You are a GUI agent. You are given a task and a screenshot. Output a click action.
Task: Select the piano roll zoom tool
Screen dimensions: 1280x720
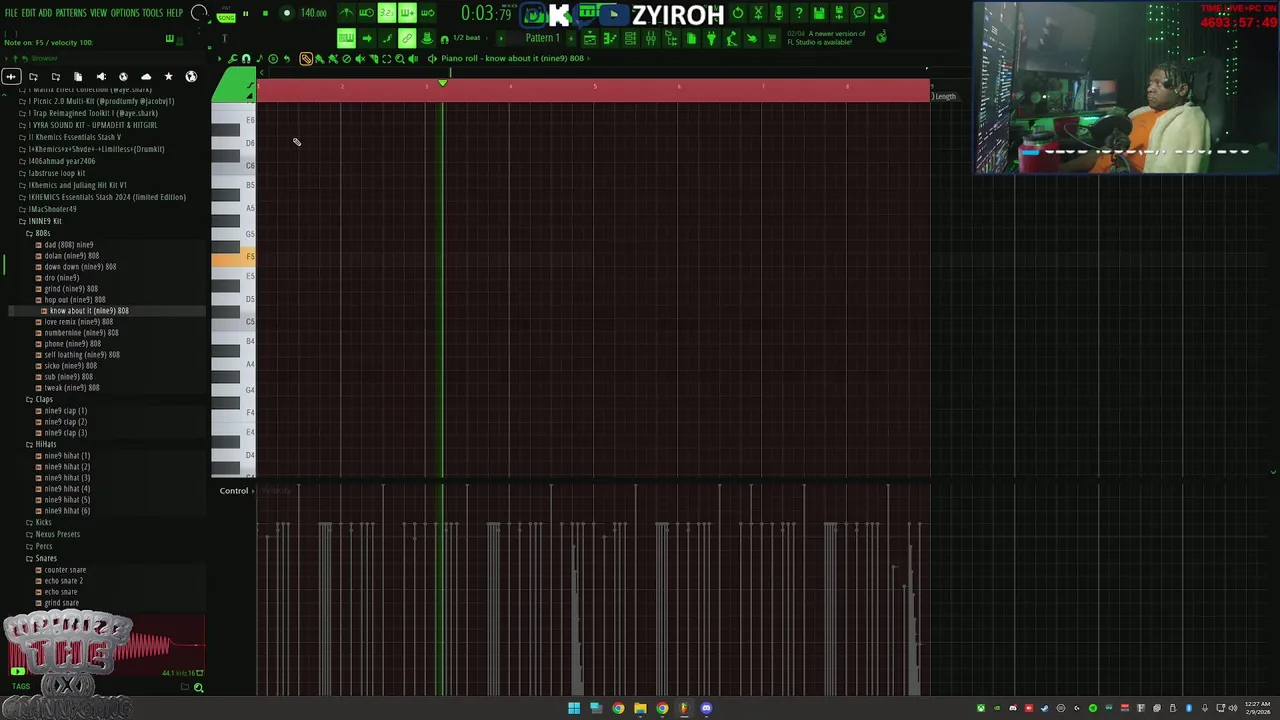[x=400, y=59]
